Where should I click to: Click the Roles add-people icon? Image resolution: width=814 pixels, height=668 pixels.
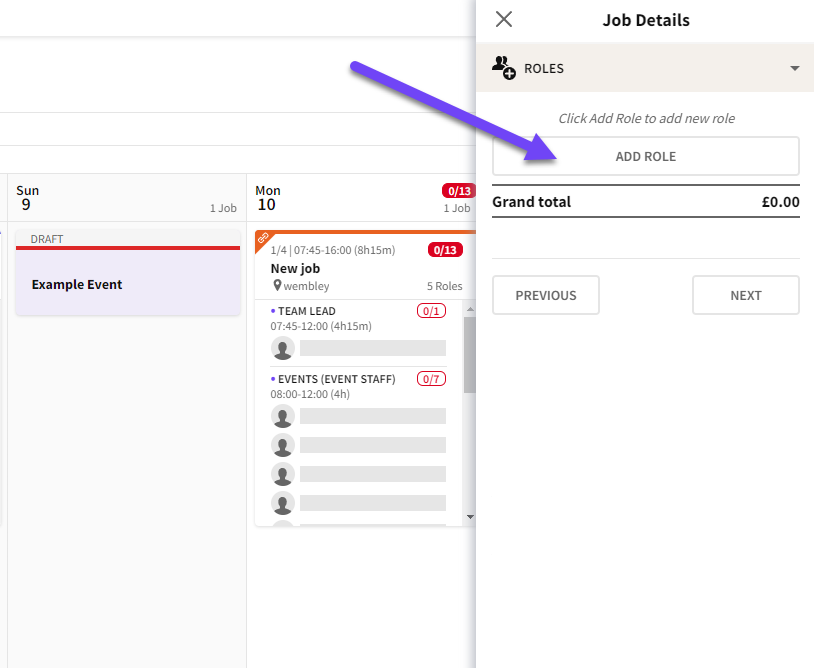tap(504, 68)
